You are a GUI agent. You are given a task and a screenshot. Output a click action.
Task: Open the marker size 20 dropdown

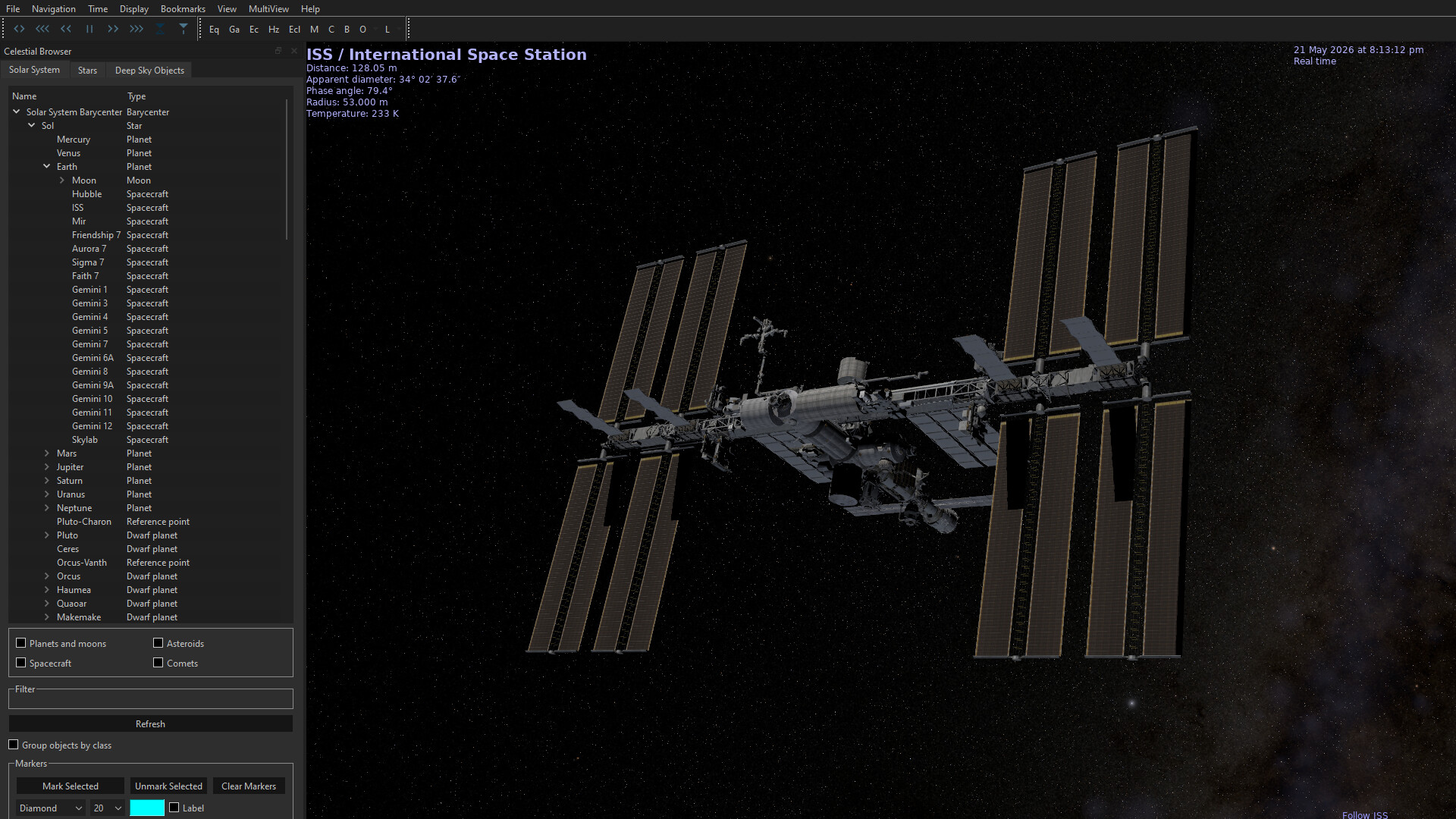pos(108,808)
